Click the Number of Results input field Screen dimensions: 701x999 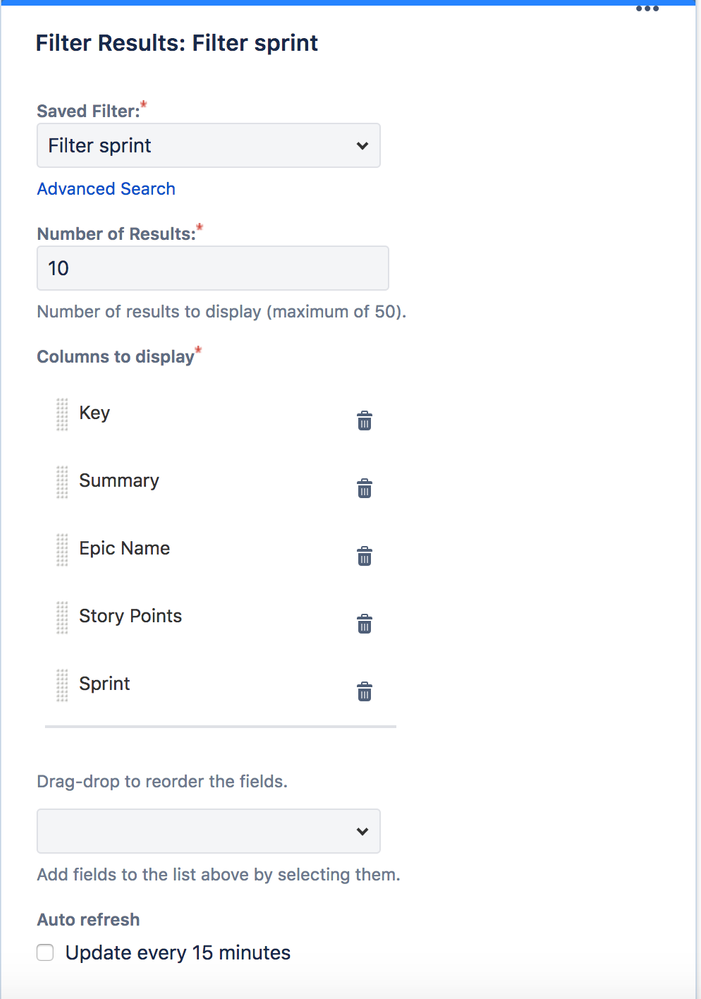pos(212,268)
